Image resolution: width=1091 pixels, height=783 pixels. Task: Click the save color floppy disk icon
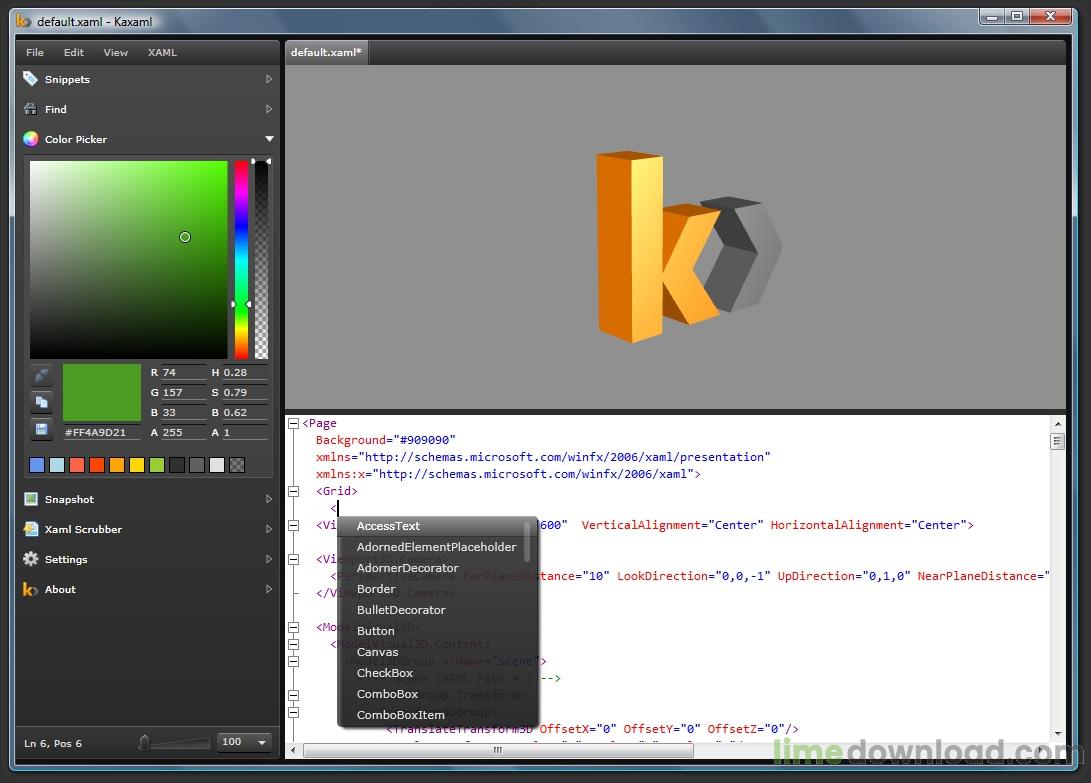pyautogui.click(x=41, y=429)
